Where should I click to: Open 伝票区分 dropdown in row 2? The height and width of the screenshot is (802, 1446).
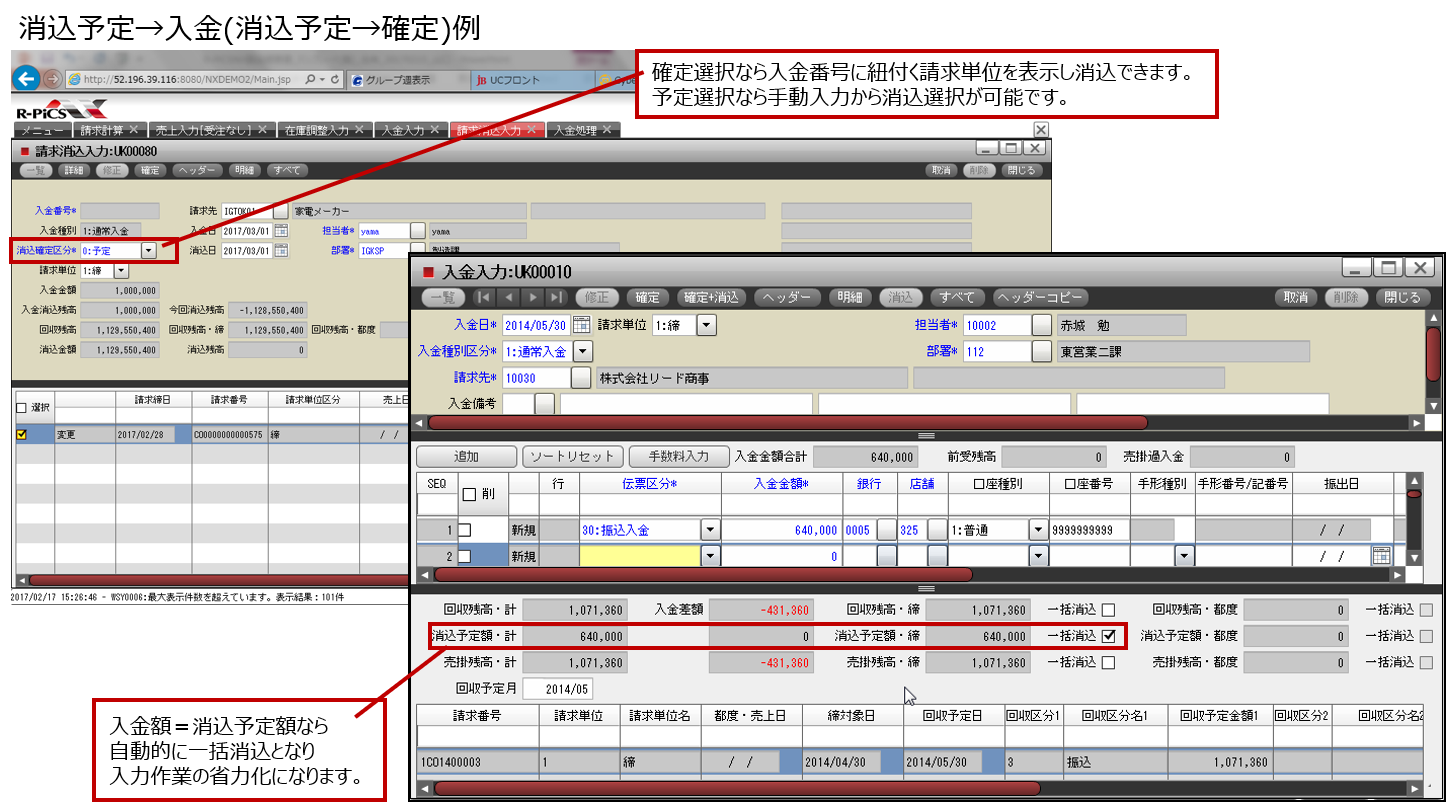(710, 556)
